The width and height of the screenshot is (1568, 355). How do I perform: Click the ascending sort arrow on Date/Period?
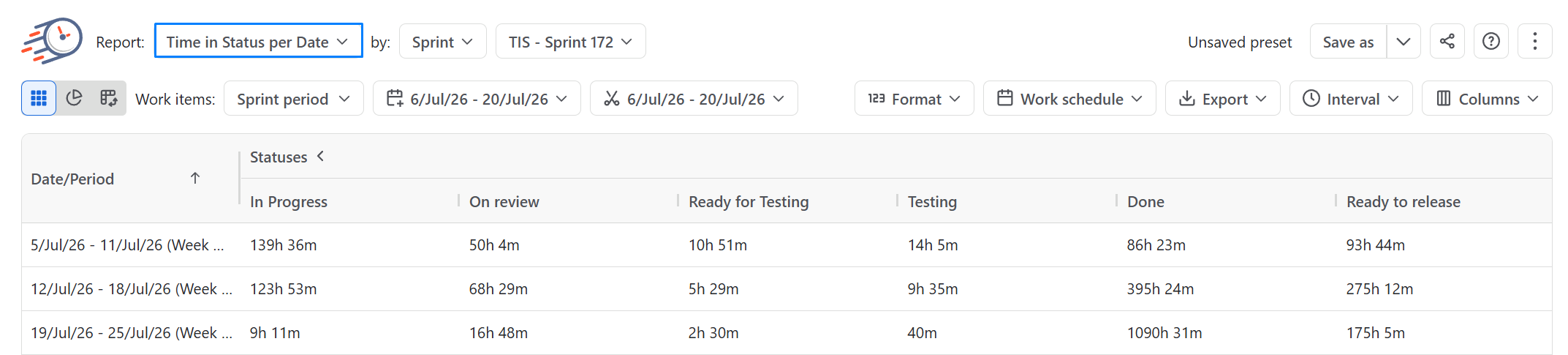coord(195,178)
